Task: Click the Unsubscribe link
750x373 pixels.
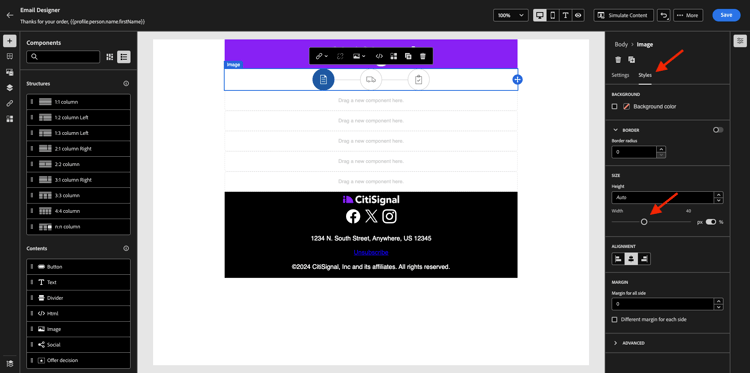Action: [371, 252]
